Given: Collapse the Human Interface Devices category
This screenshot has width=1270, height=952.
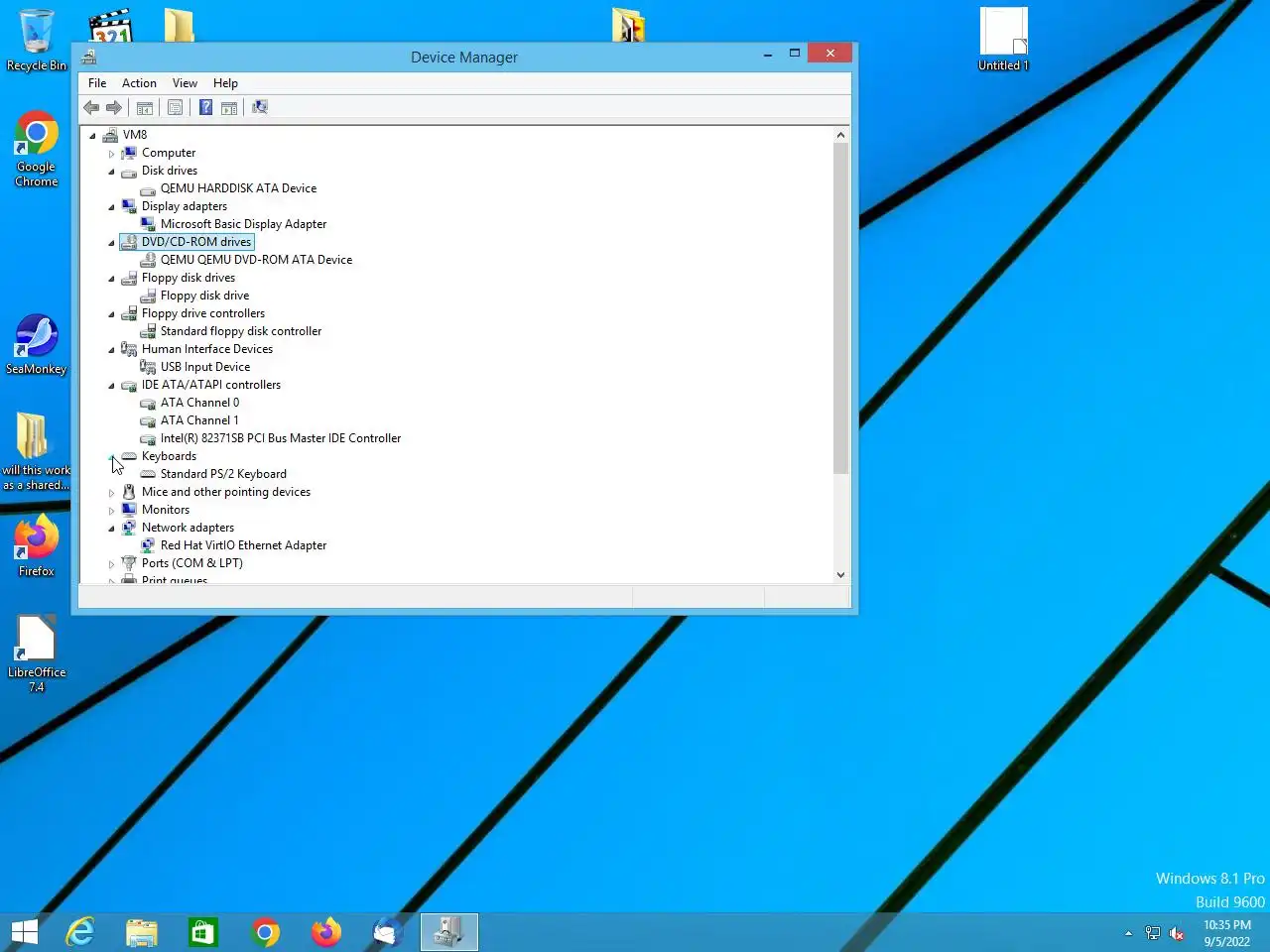Looking at the screenshot, I should 111,350.
